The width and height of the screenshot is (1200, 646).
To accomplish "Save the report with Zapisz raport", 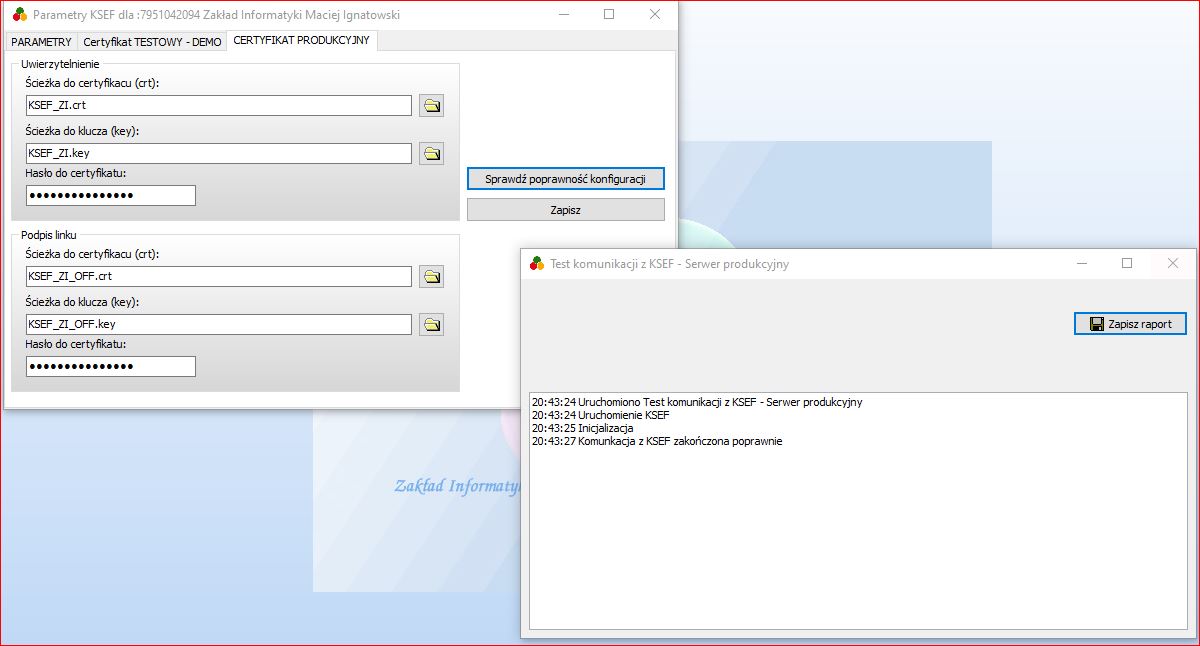I will pos(1130,324).
